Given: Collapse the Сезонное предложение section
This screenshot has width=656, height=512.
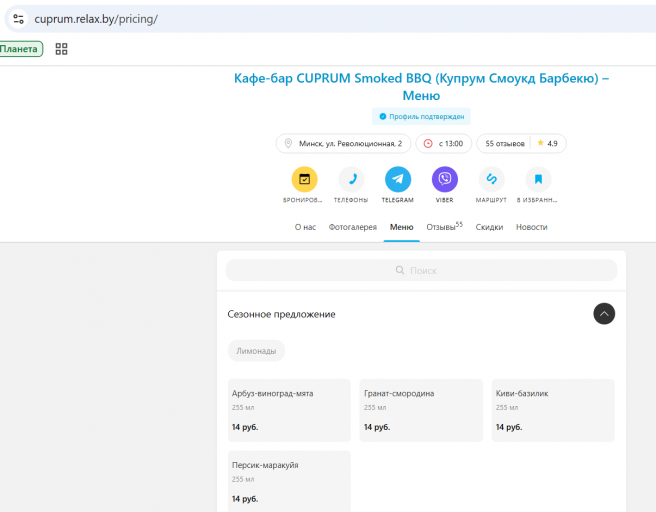Looking at the screenshot, I should tap(604, 314).
